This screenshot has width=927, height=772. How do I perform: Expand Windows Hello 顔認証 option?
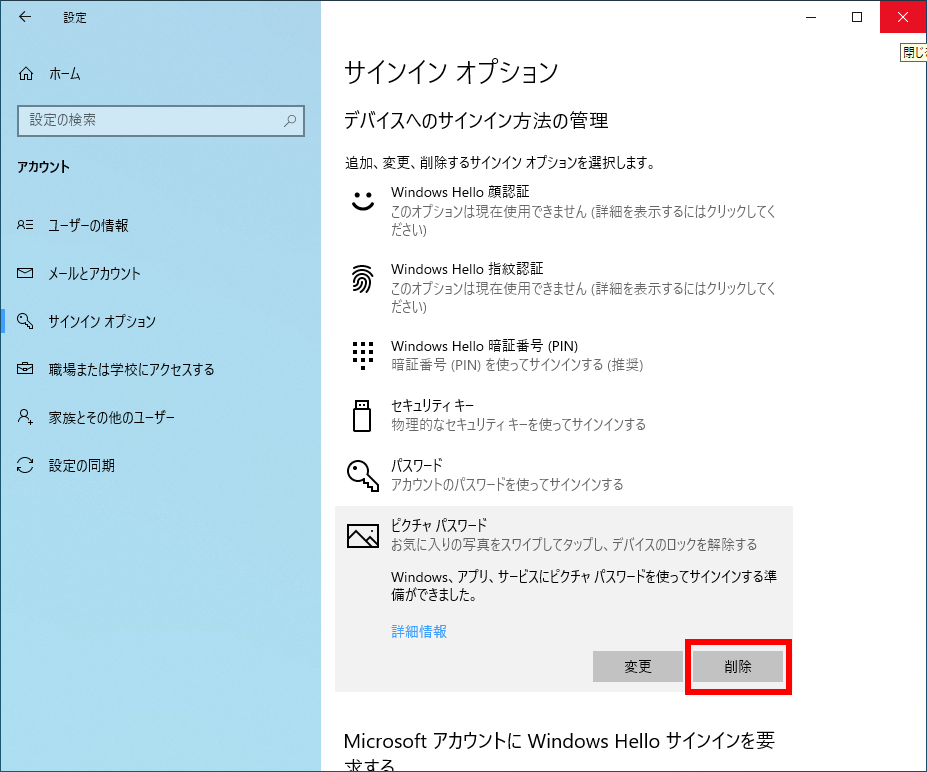coord(563,210)
